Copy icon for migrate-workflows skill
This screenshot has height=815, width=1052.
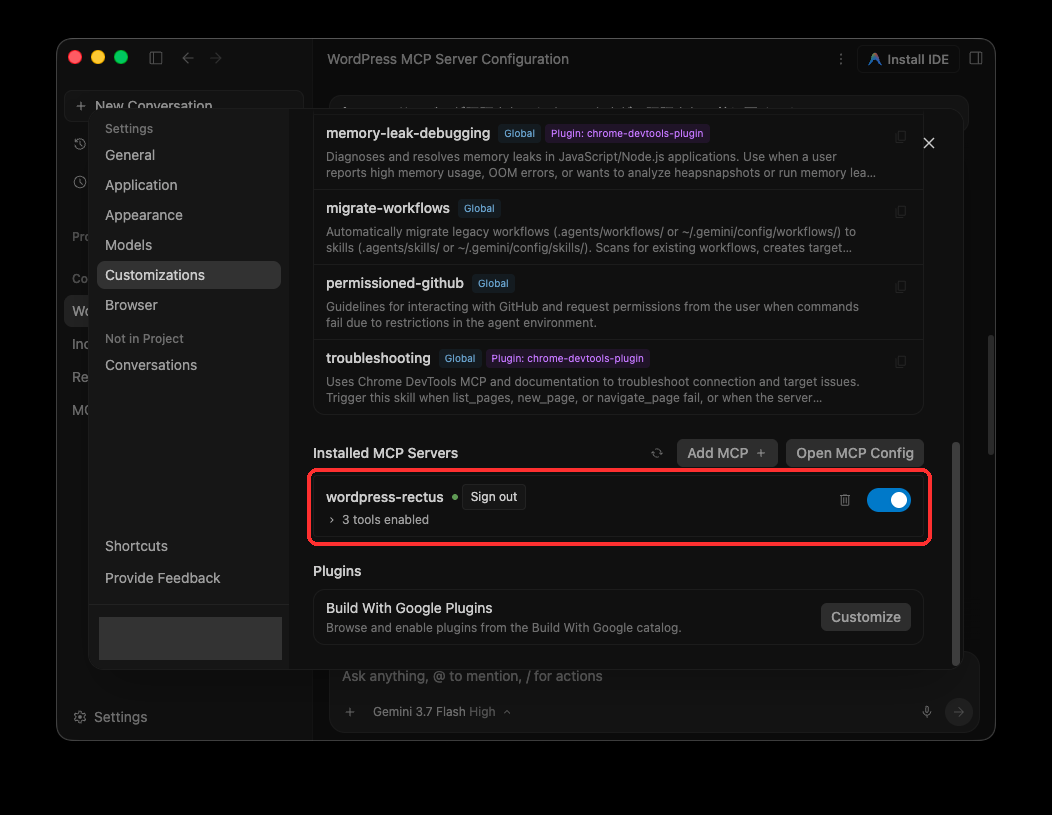(900, 212)
